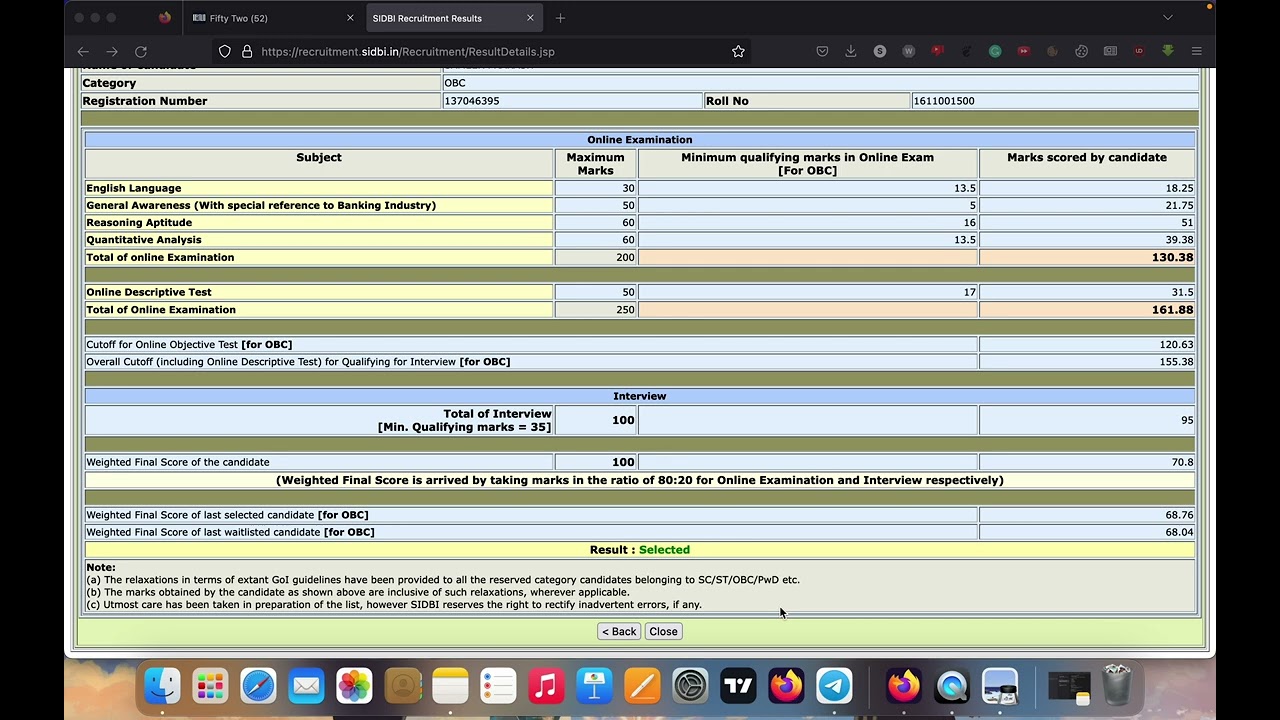Open Photos app in the dock
Screen dimensions: 1280x720
tap(354, 686)
